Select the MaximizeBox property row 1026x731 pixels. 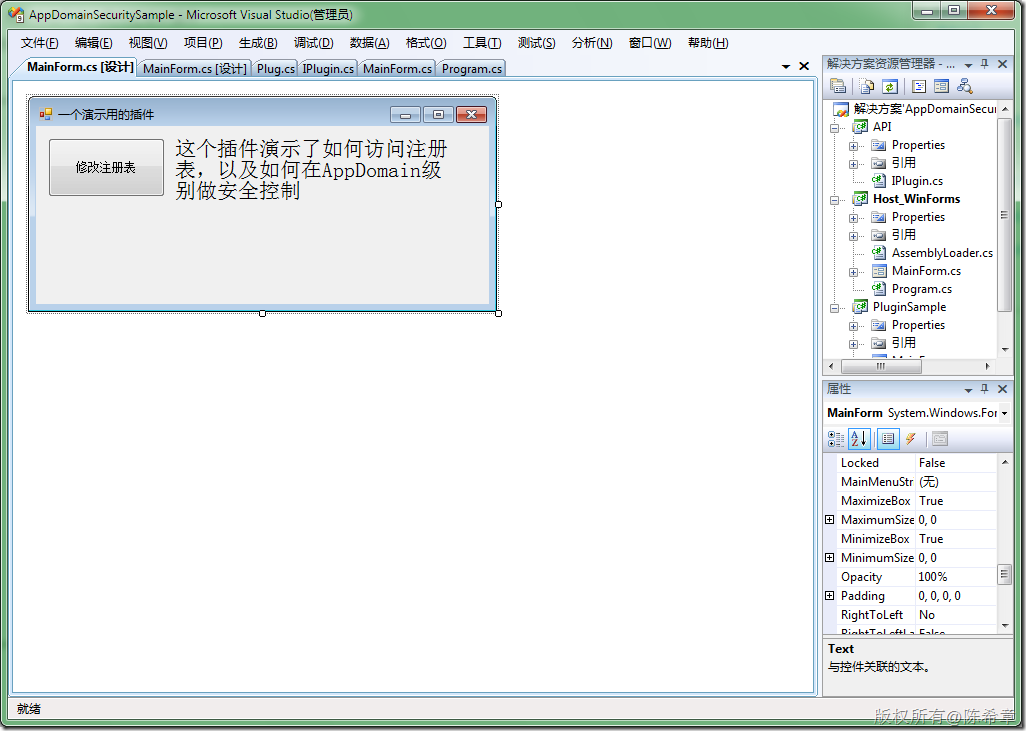(x=917, y=501)
